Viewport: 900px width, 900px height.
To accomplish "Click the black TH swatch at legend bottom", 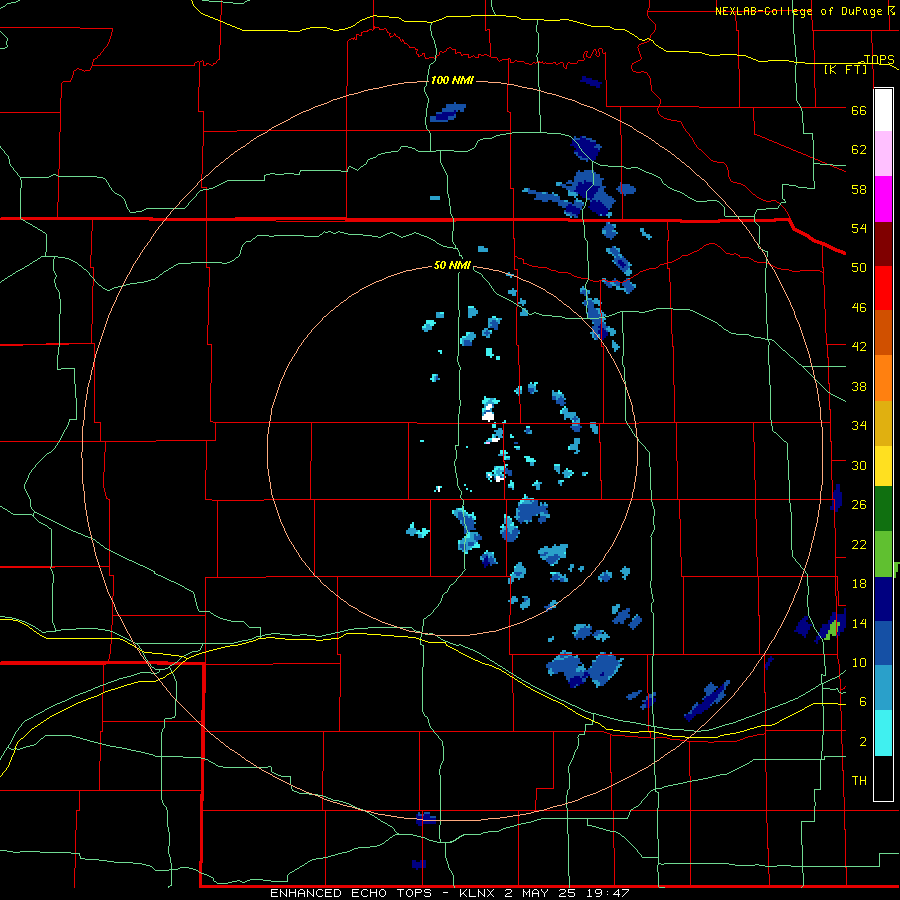I will tap(883, 778).
